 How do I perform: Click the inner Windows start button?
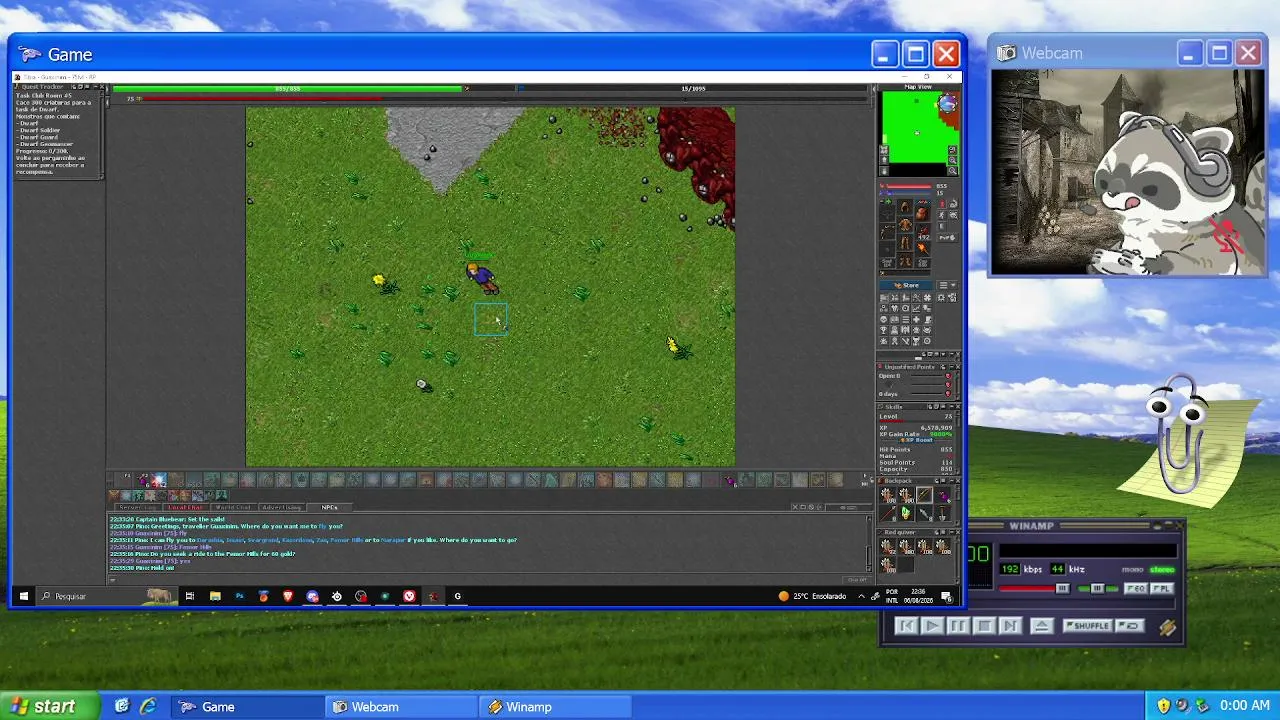pos(24,596)
